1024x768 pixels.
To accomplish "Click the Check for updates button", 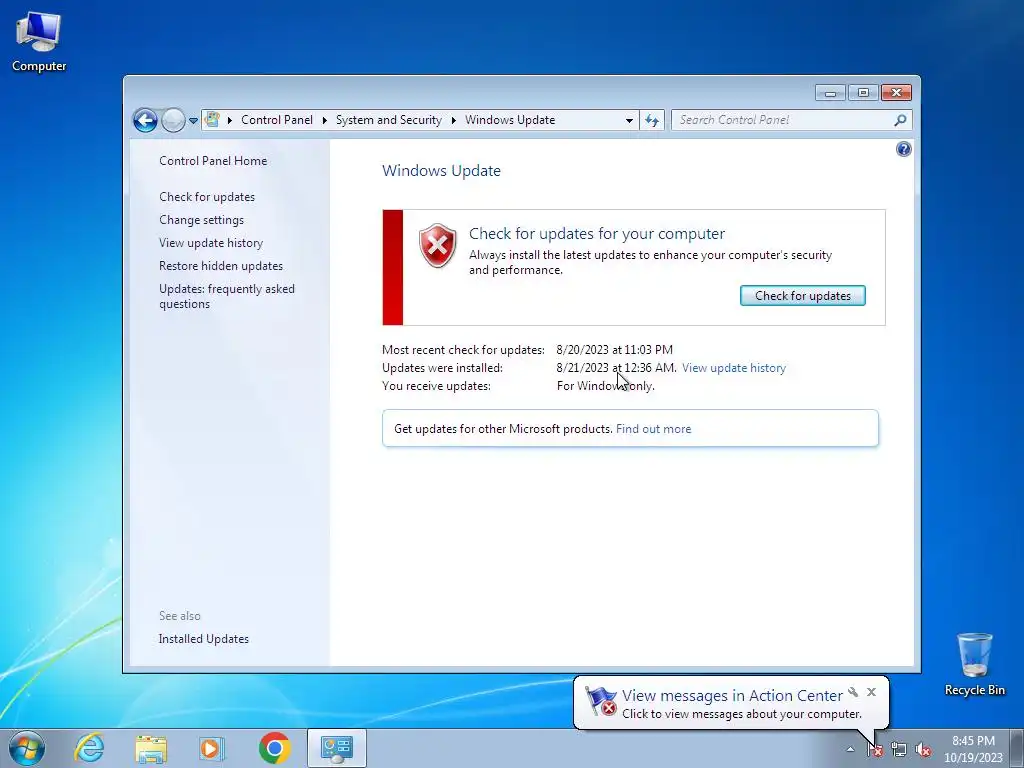I will pos(803,296).
